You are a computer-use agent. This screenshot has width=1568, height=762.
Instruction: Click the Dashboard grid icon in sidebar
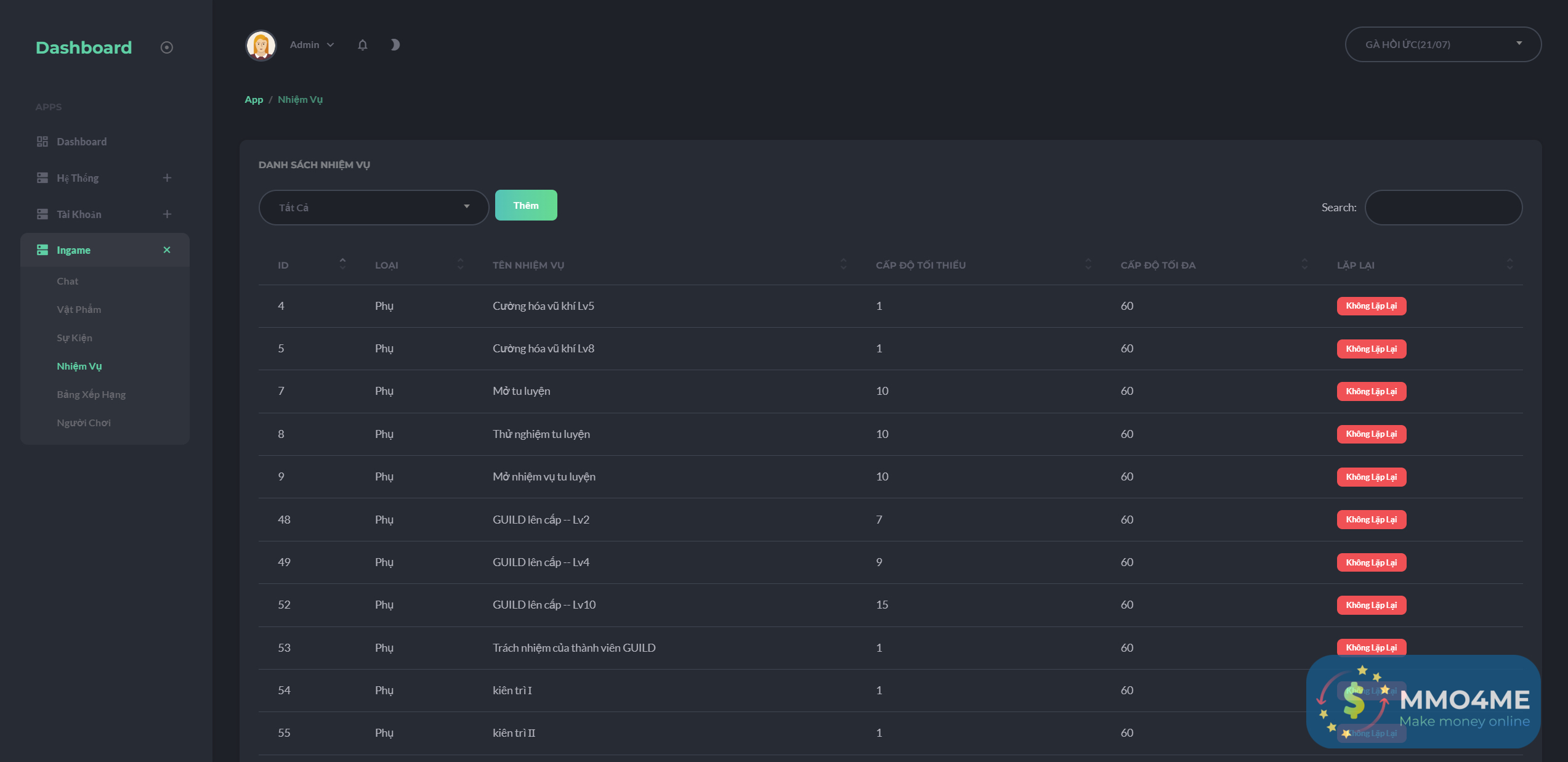point(42,142)
